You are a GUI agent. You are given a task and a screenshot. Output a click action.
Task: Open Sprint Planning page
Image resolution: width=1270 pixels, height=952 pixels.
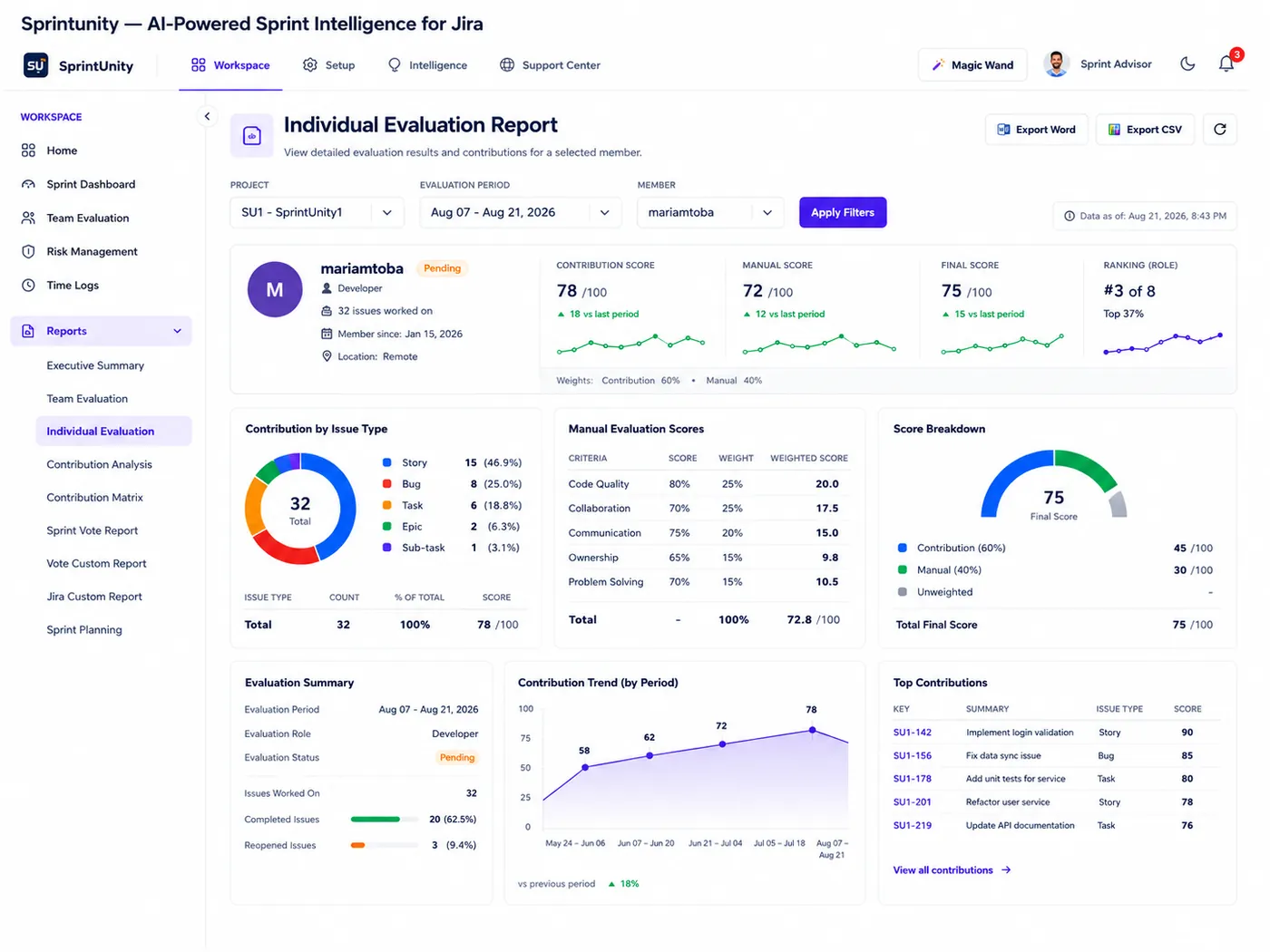click(83, 630)
